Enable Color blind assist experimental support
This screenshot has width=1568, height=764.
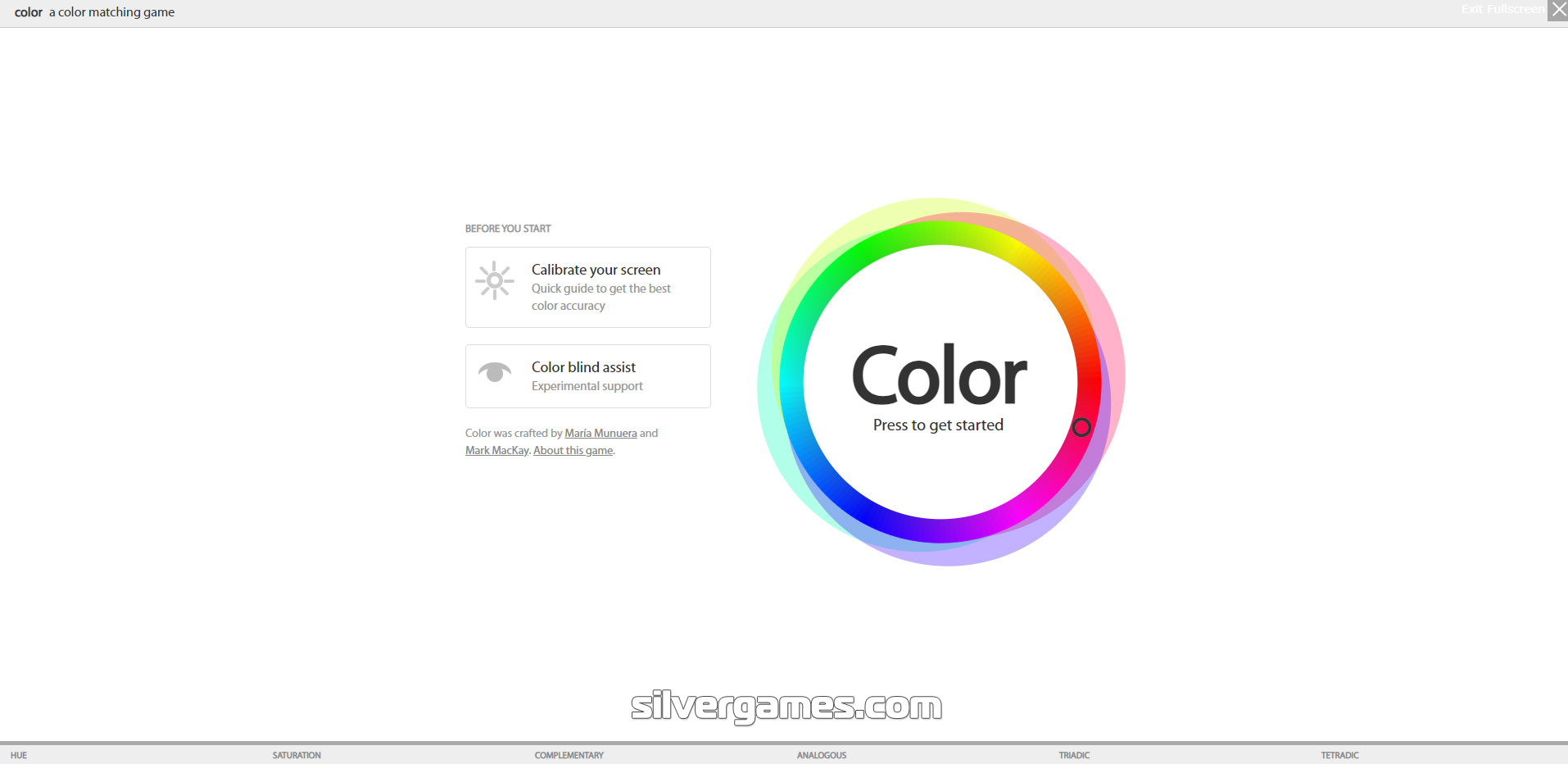tap(587, 375)
